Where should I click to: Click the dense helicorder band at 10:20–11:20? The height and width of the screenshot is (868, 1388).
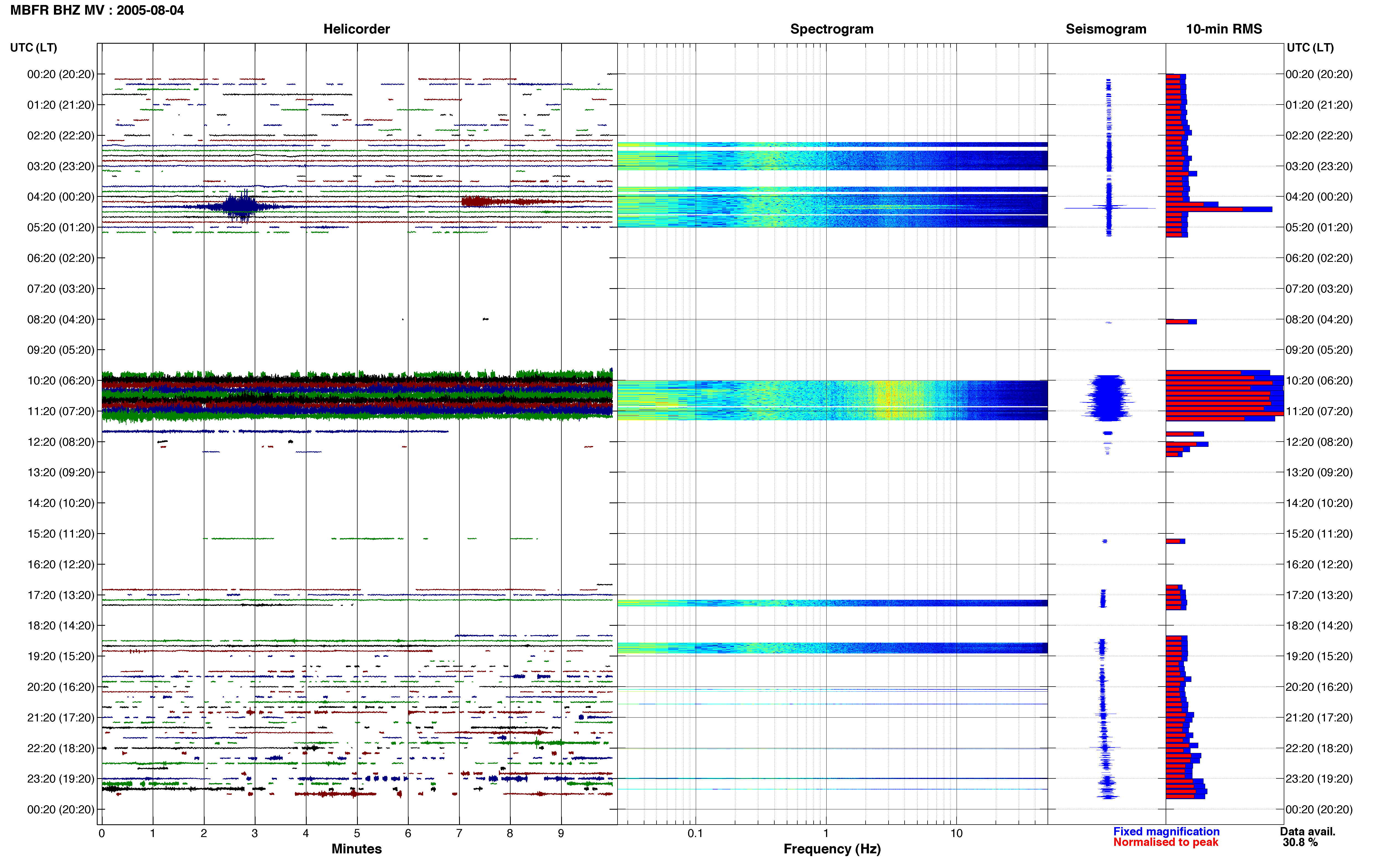tap(357, 395)
